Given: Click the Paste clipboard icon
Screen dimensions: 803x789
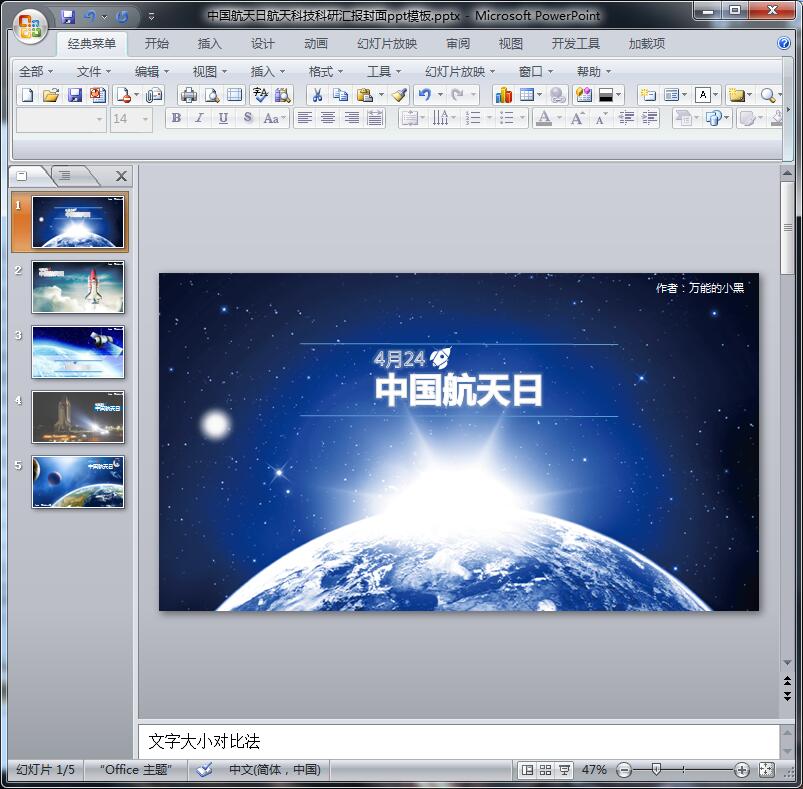Looking at the screenshot, I should pyautogui.click(x=365, y=95).
